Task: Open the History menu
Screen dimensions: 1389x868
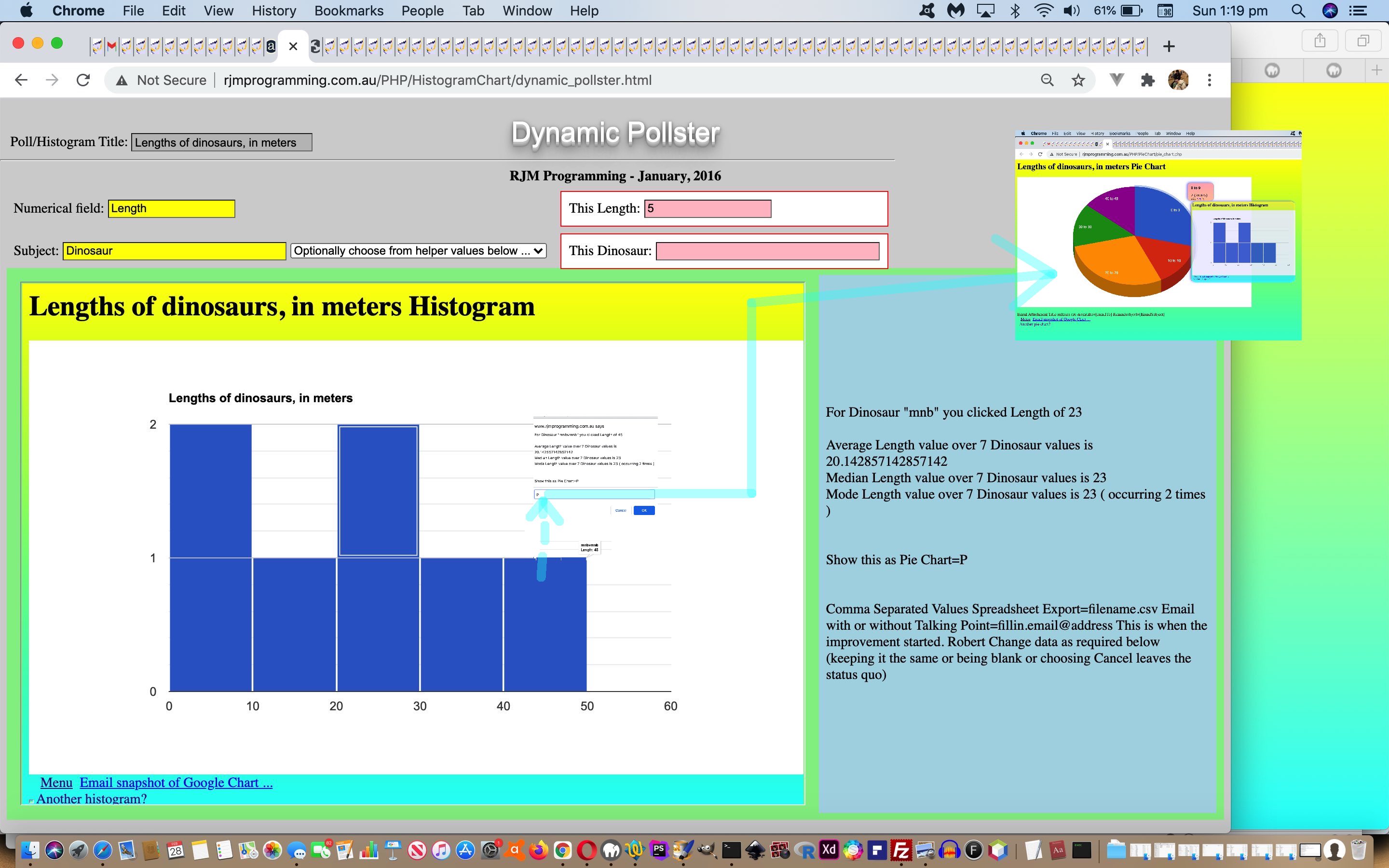Action: click(x=274, y=10)
